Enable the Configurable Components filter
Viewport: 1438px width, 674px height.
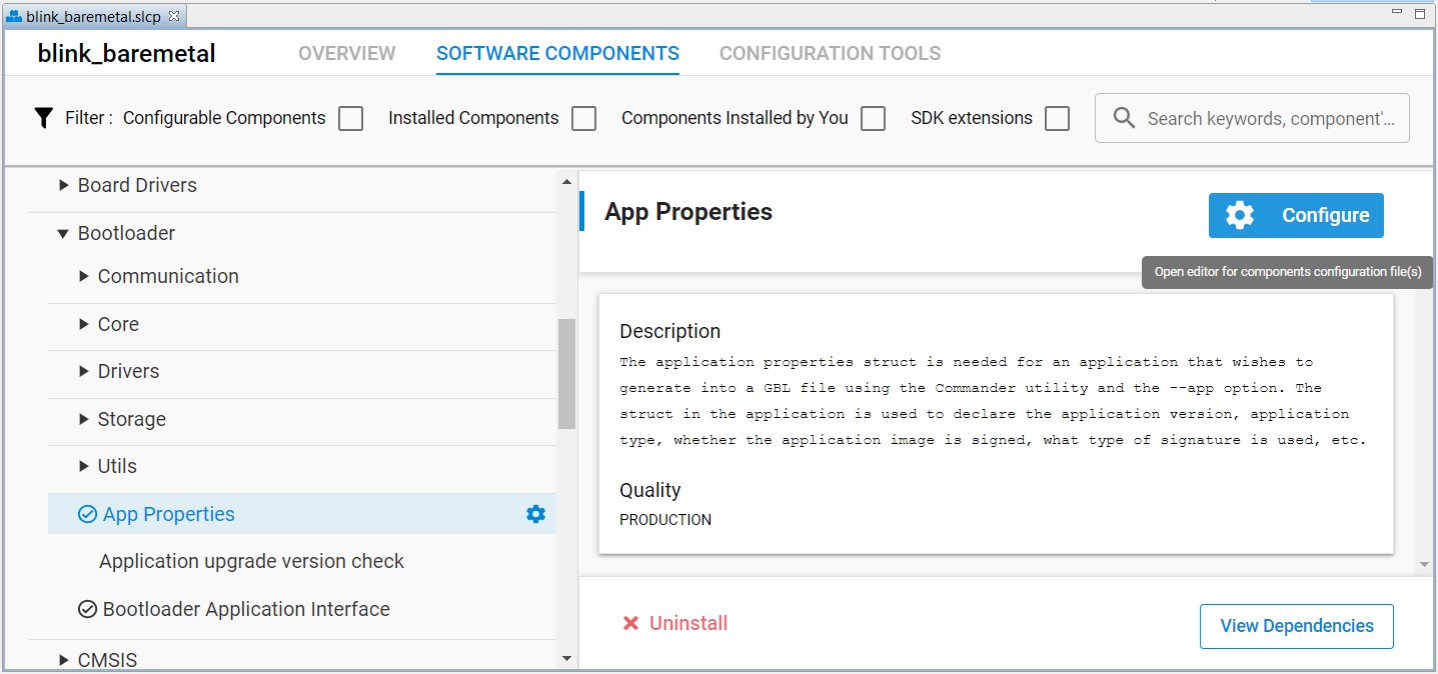tap(349, 117)
